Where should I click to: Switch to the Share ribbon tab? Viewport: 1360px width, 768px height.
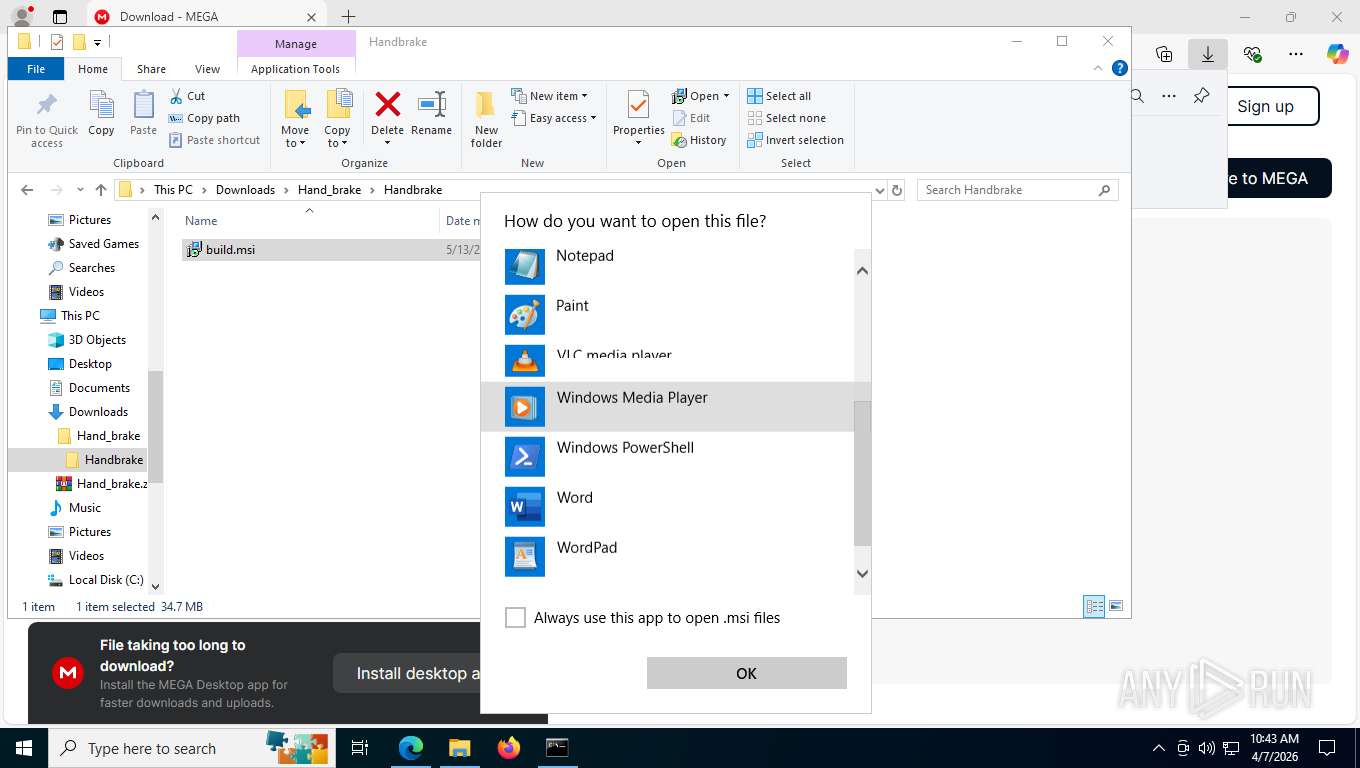coord(152,69)
